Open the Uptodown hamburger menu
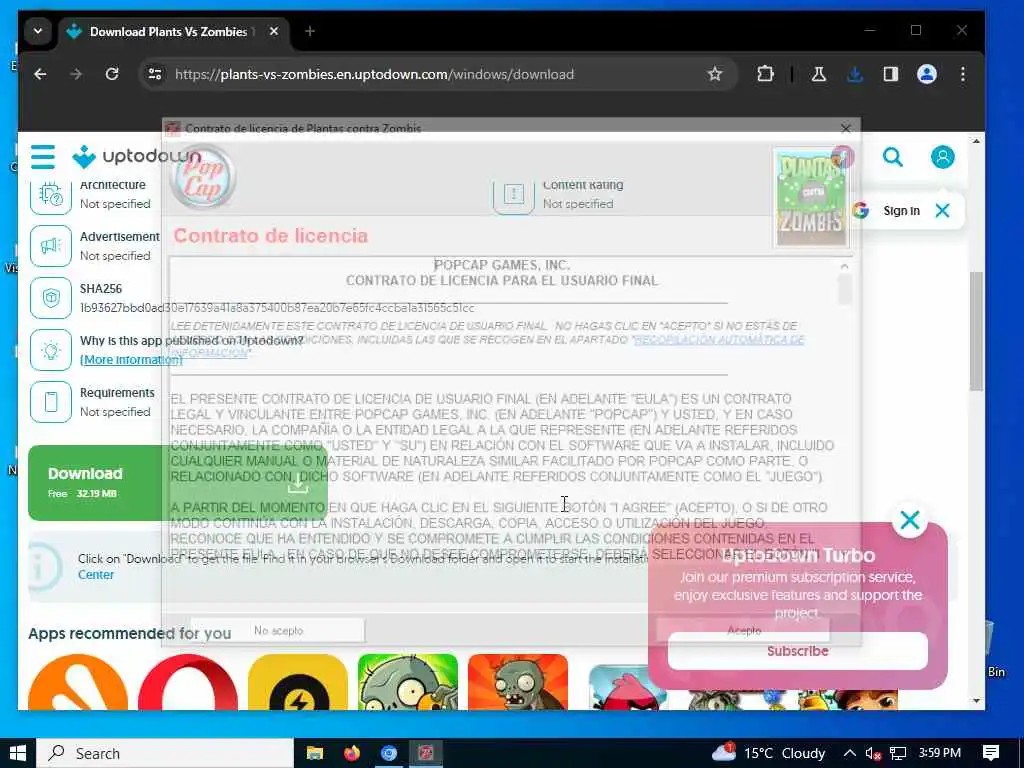This screenshot has height=768, width=1024. point(43,157)
